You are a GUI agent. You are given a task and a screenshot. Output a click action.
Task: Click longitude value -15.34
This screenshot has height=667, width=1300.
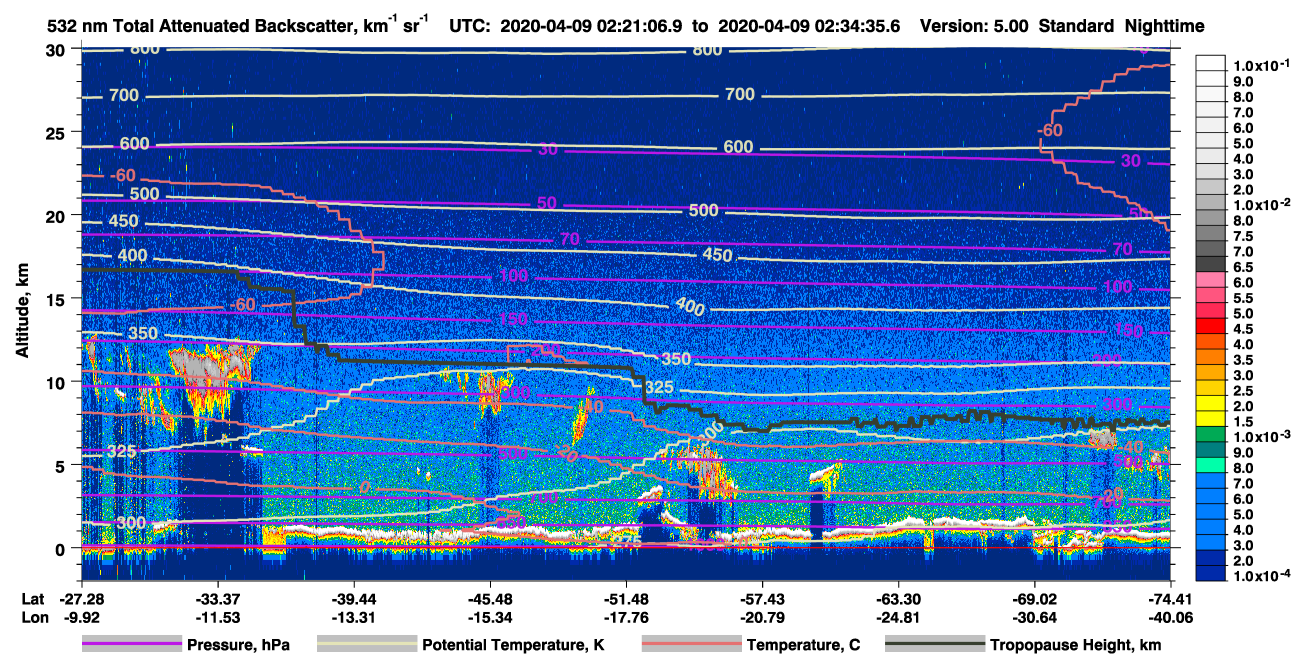point(489,617)
